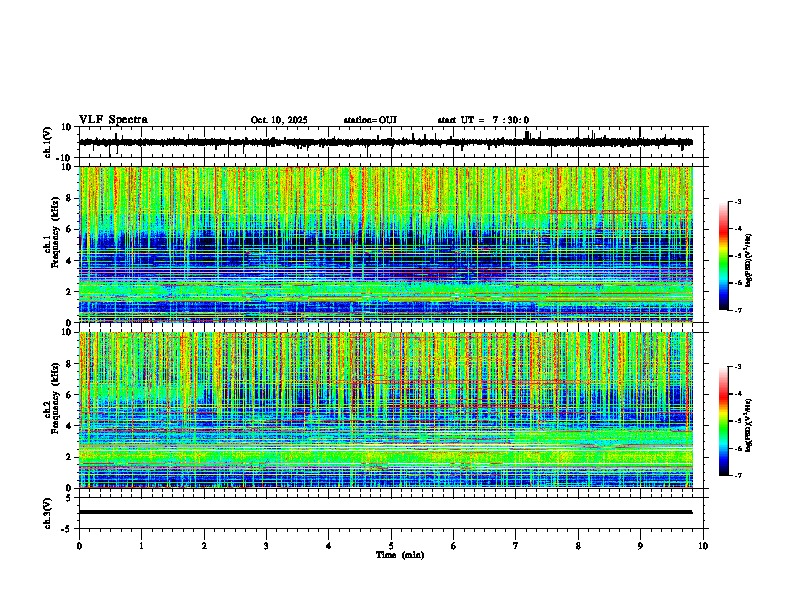Viewport: 792px width, 612px height.
Task: Select the "start UT = 7:30:0" text
Action: coord(483,120)
